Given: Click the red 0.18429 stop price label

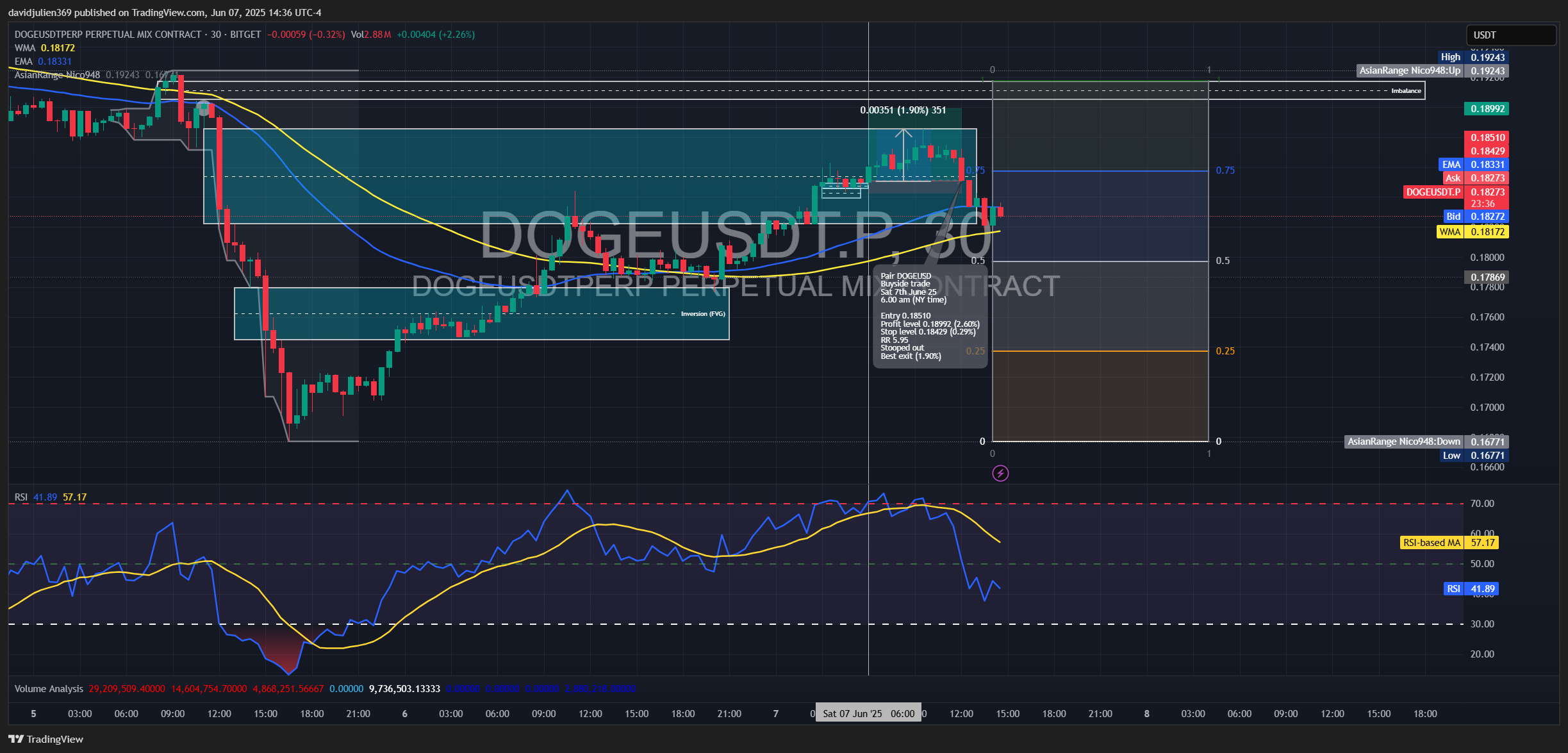Looking at the screenshot, I should click(1487, 151).
